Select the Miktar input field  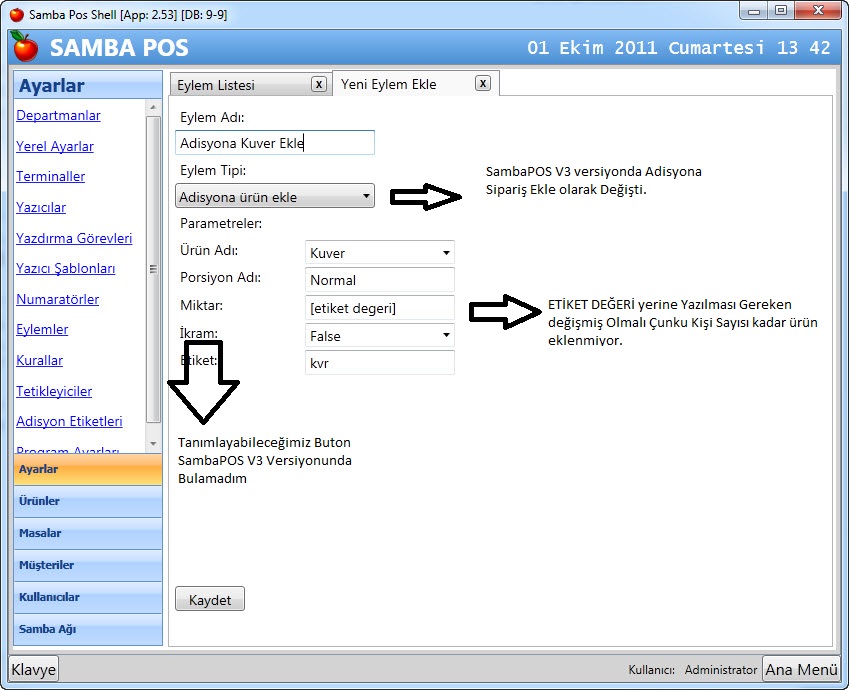(x=379, y=308)
